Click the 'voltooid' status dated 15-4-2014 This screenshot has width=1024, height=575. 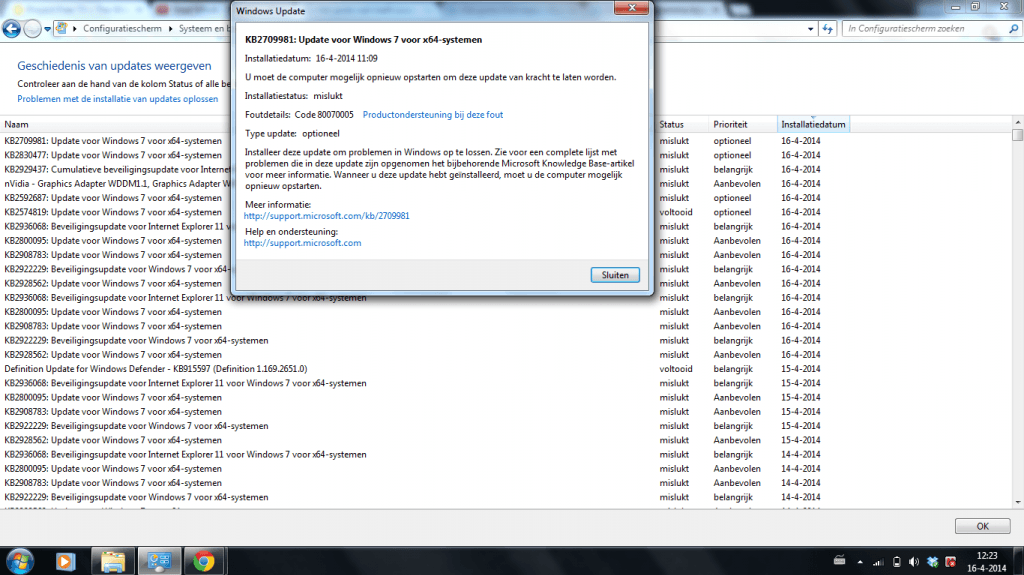click(676, 369)
